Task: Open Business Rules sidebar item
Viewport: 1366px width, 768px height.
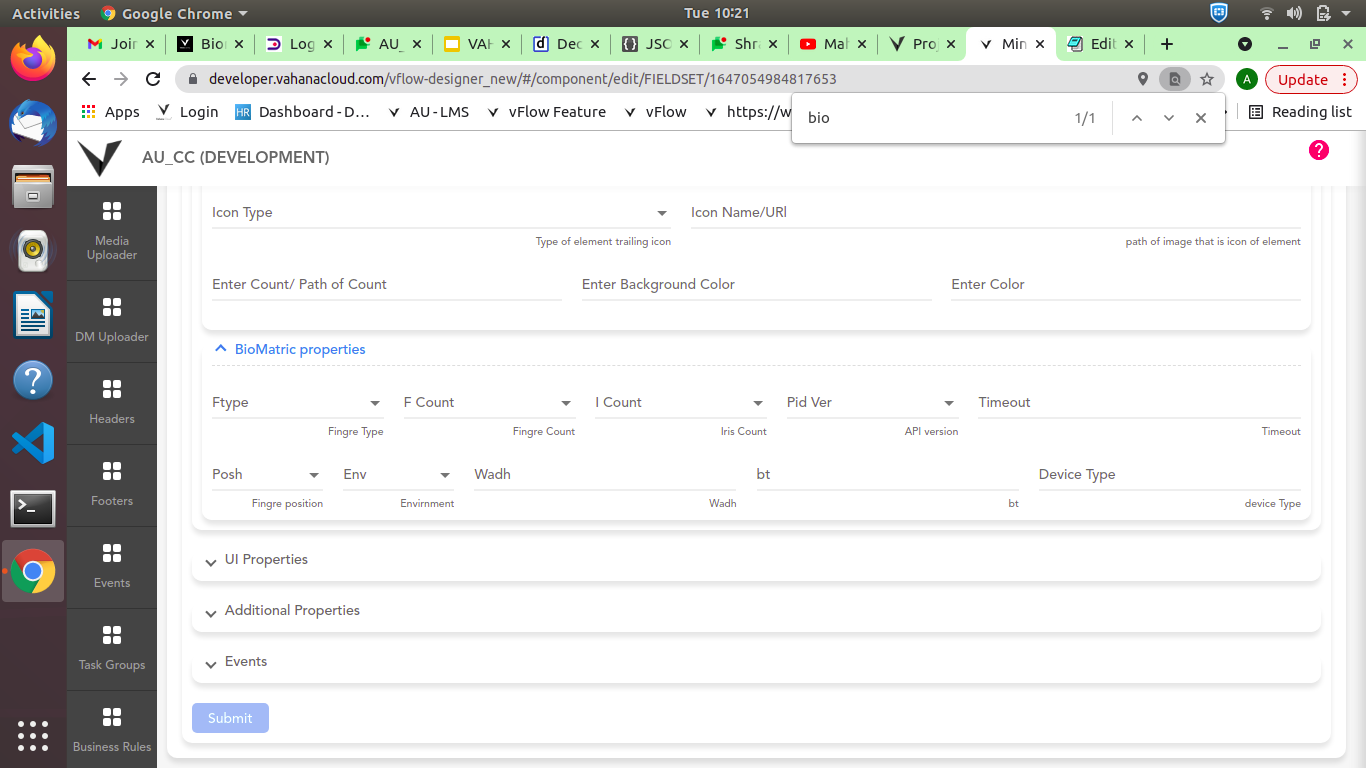Action: 112,731
